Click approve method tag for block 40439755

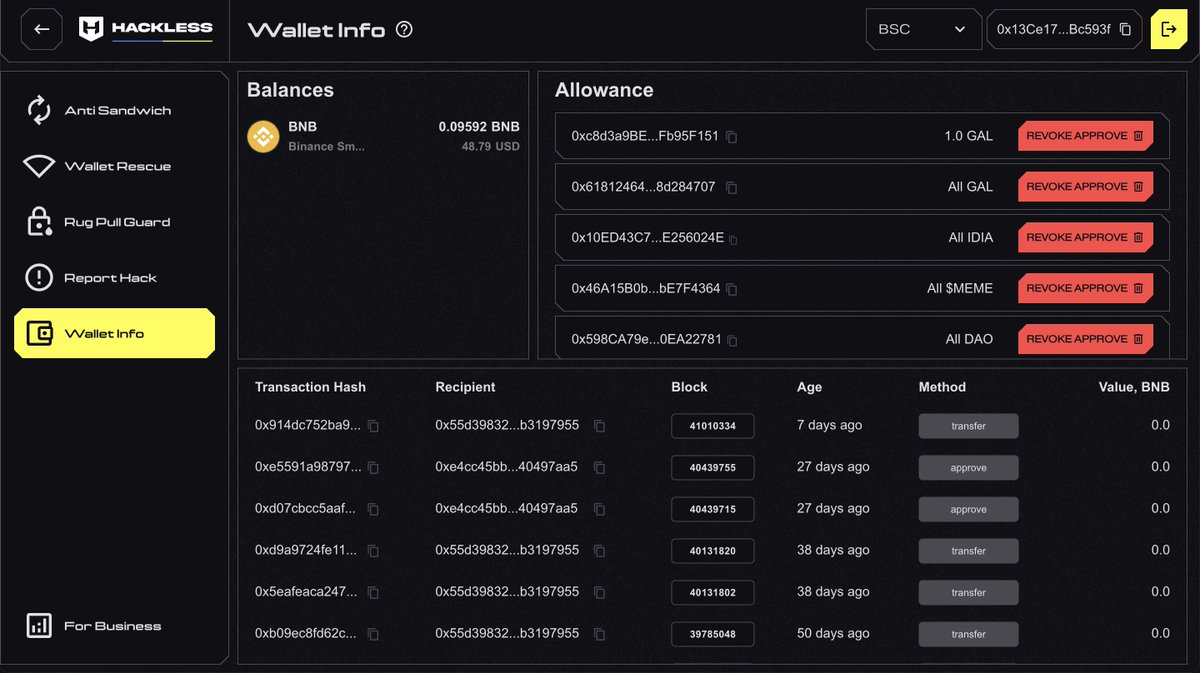(968, 467)
